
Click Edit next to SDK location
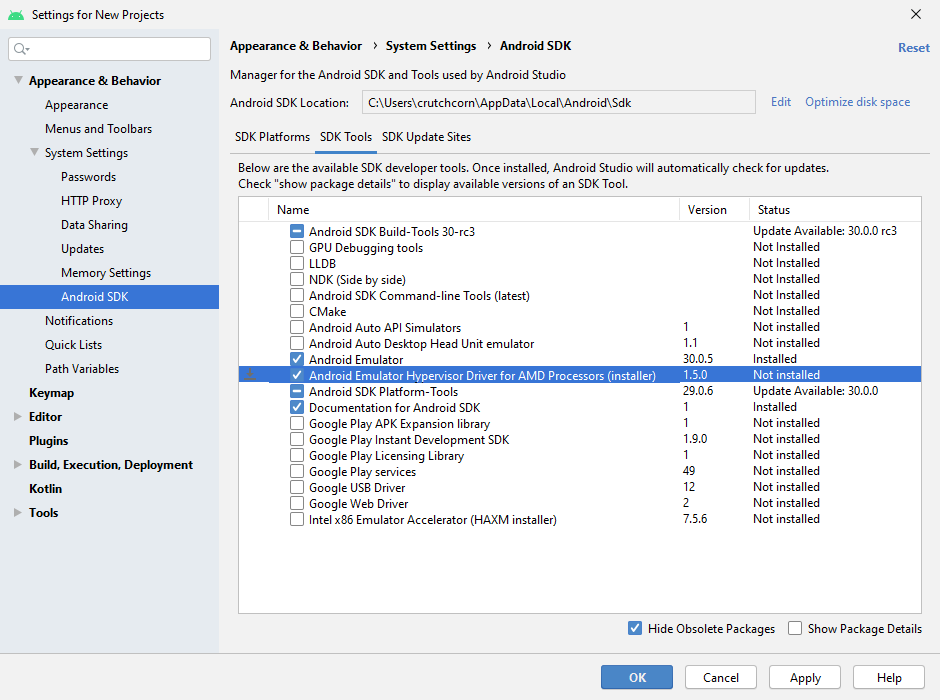[781, 102]
